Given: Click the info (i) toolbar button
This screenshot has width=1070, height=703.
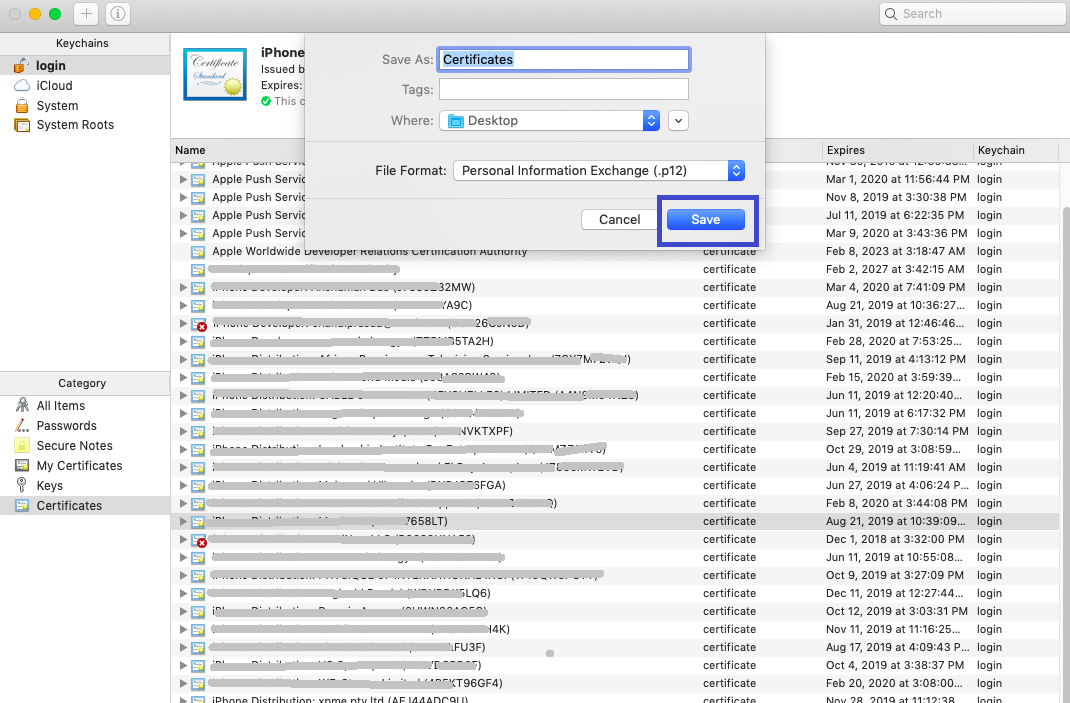Looking at the screenshot, I should pos(118,14).
